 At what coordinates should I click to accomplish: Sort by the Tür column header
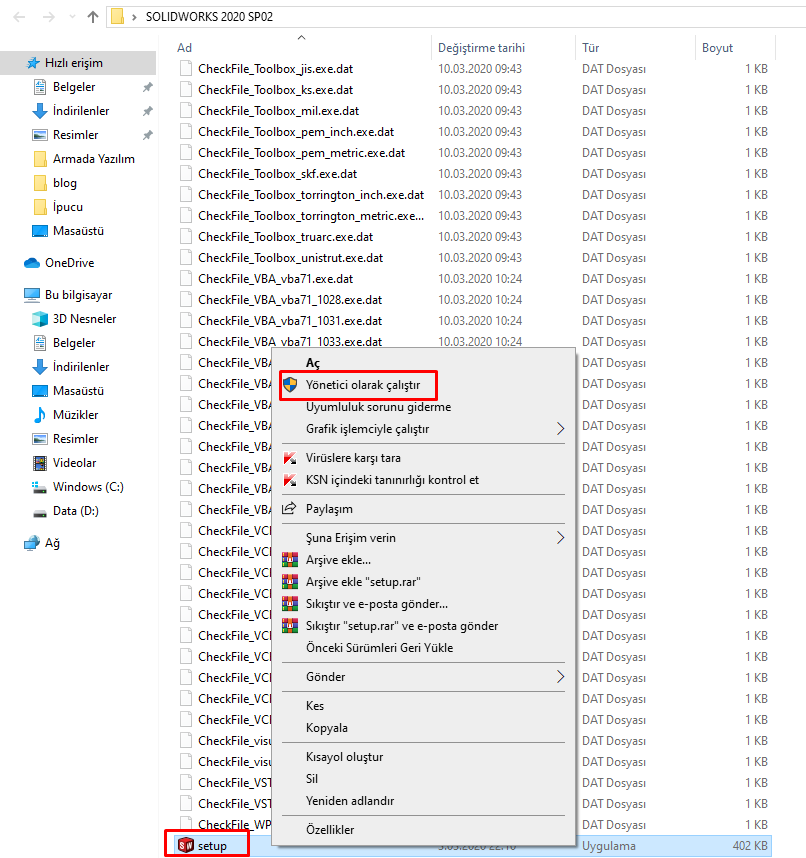pyautogui.click(x=591, y=48)
